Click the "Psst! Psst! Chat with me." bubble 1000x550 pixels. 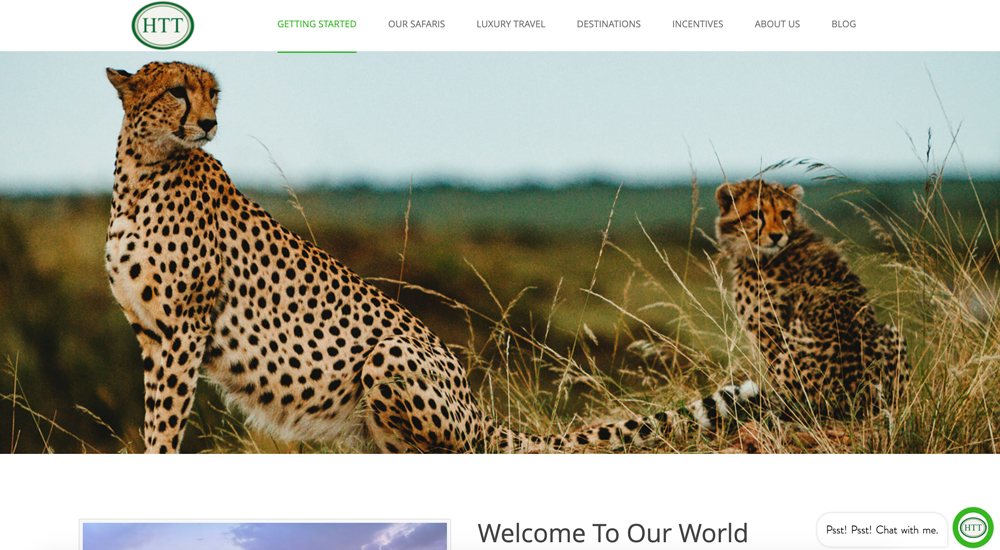pyautogui.click(x=881, y=530)
